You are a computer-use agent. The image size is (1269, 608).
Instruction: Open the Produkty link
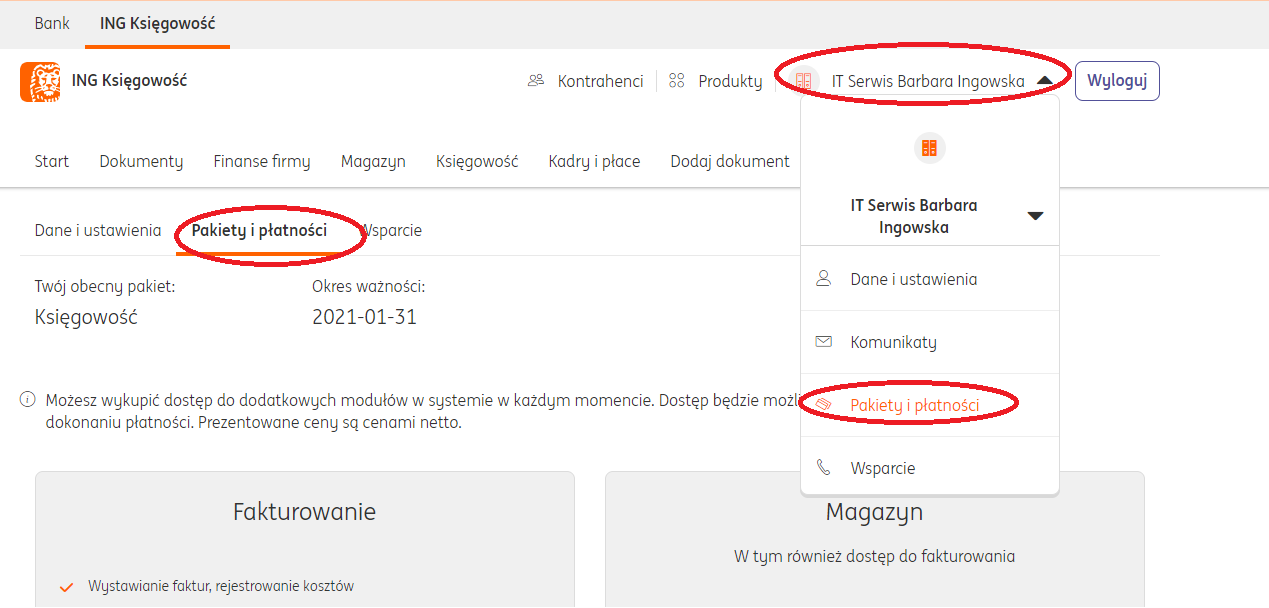[x=730, y=82]
